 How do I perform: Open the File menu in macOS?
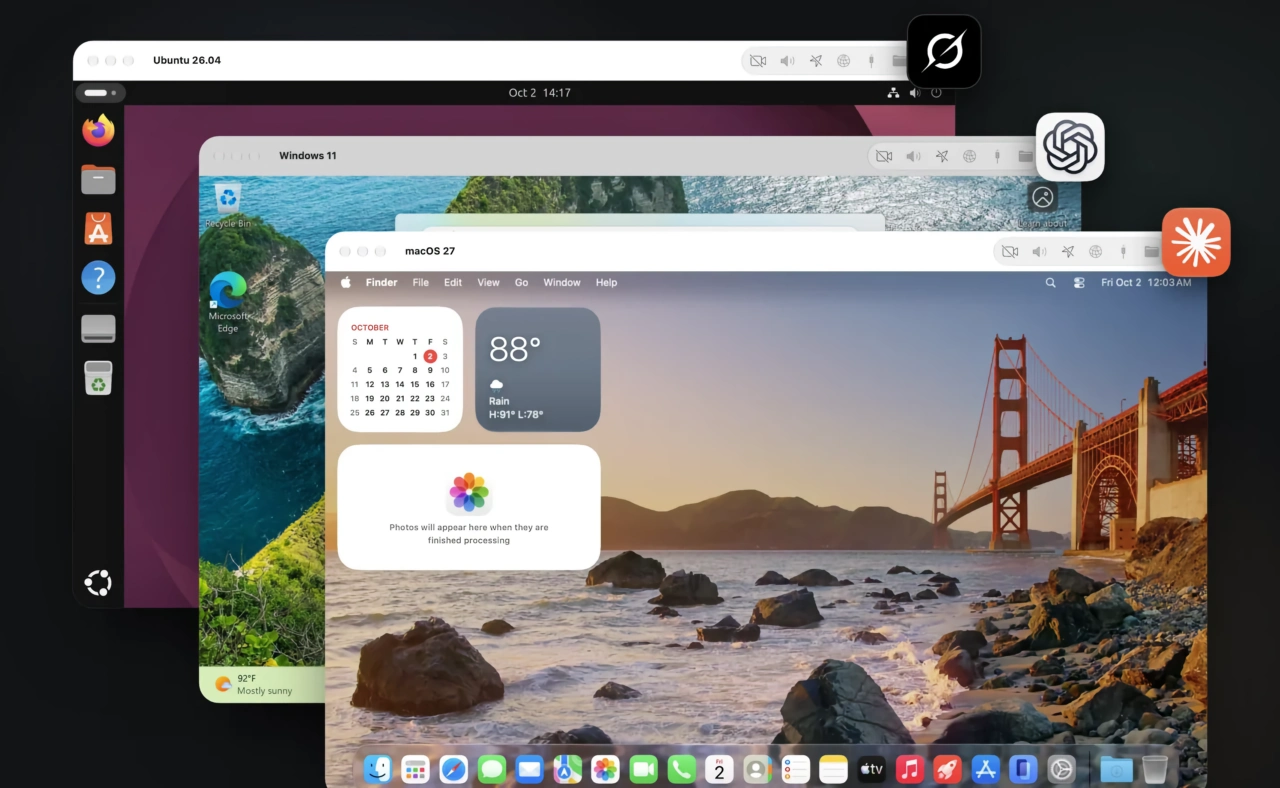pos(421,283)
